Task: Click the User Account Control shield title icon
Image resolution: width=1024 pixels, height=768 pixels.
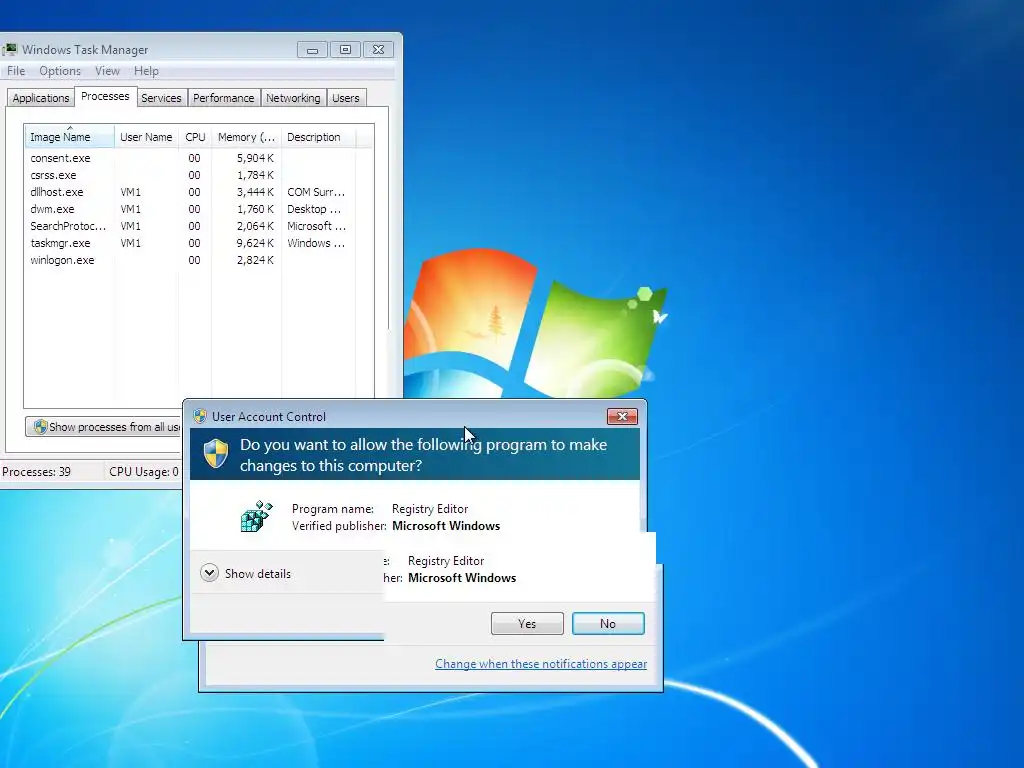Action: tap(200, 417)
